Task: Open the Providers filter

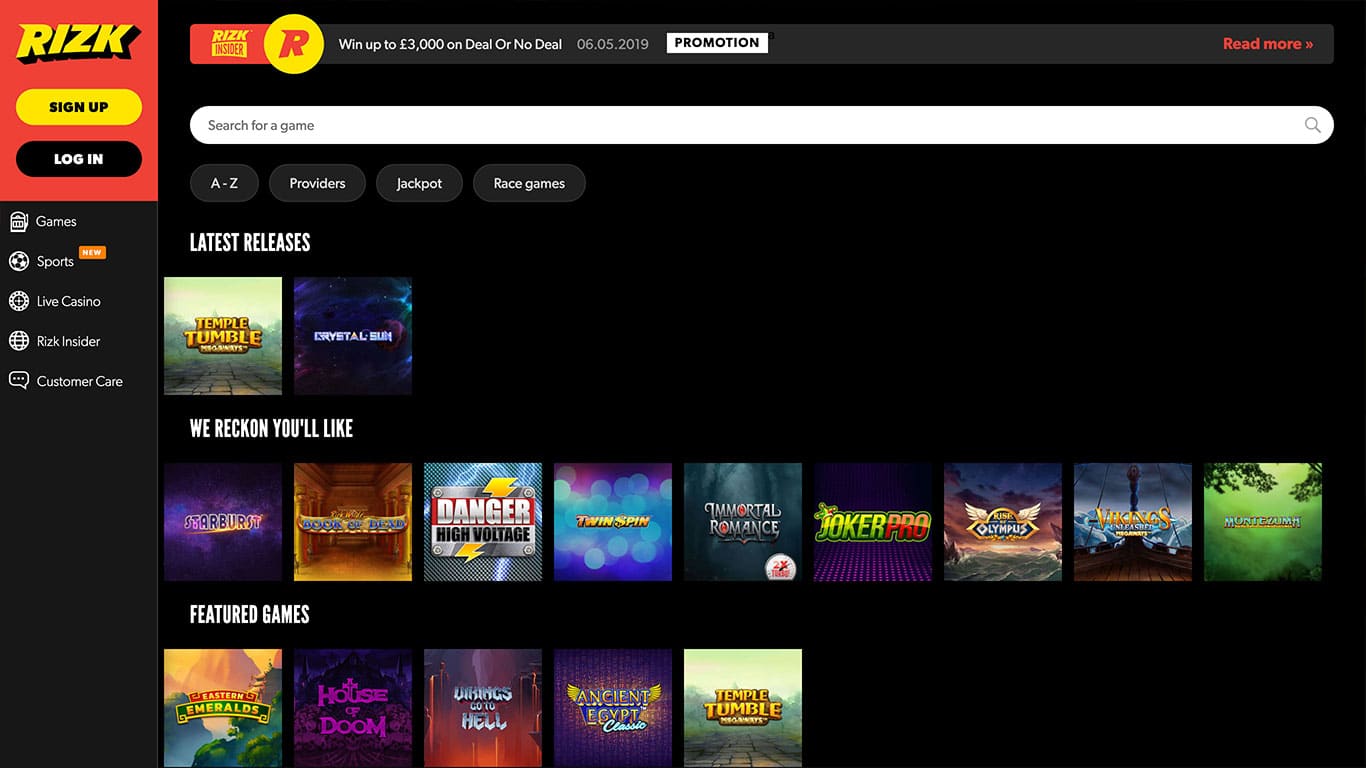Action: [x=317, y=183]
